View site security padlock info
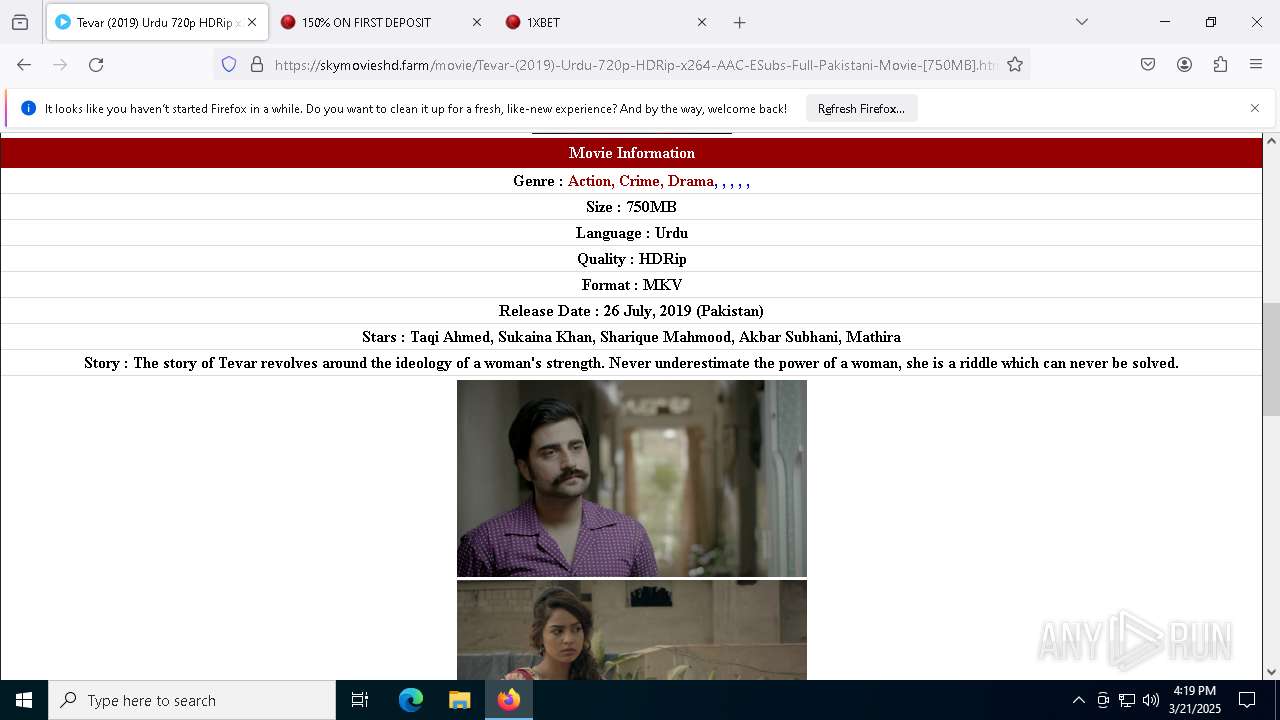Screen dimensions: 1280x720 [257, 64]
